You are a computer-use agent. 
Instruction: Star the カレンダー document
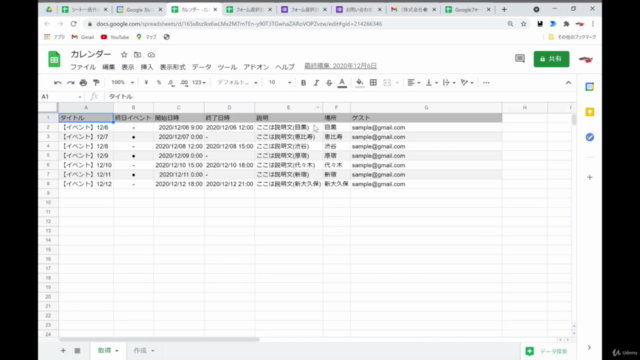124,55
